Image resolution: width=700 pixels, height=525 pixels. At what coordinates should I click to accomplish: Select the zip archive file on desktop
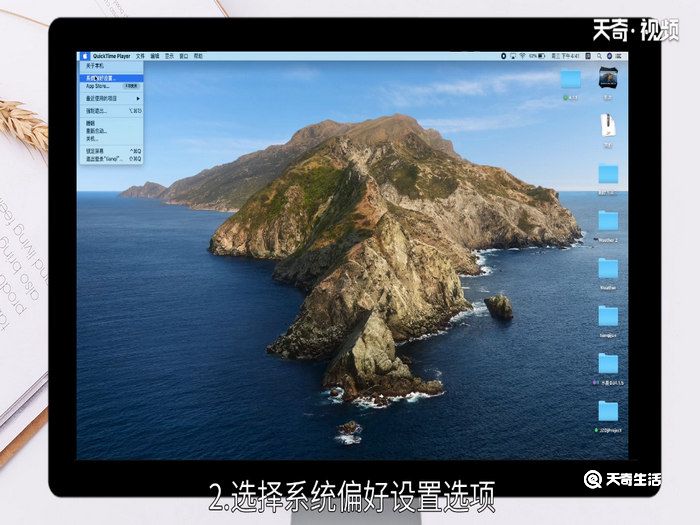coord(608,125)
